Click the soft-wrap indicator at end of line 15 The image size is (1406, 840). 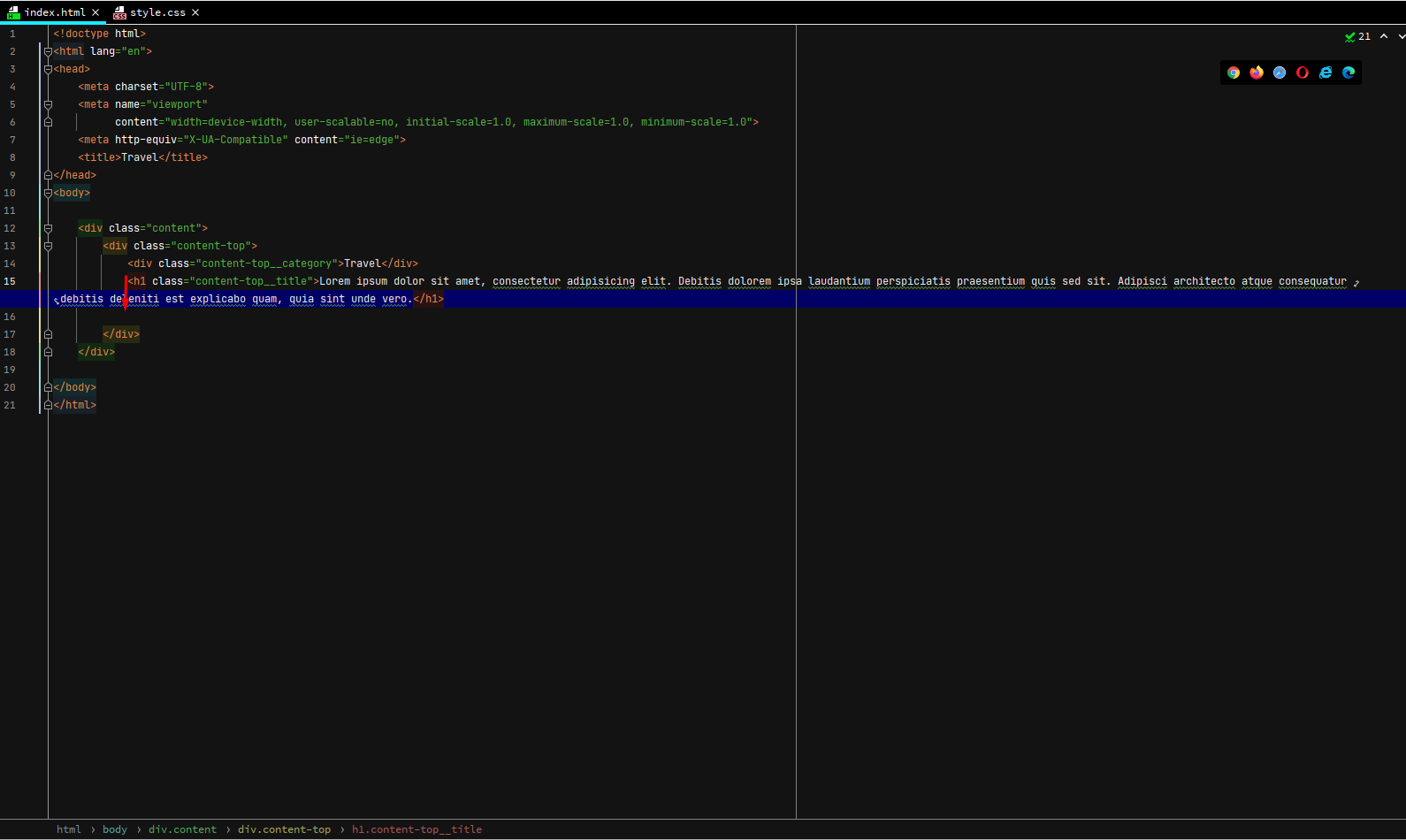click(1356, 282)
